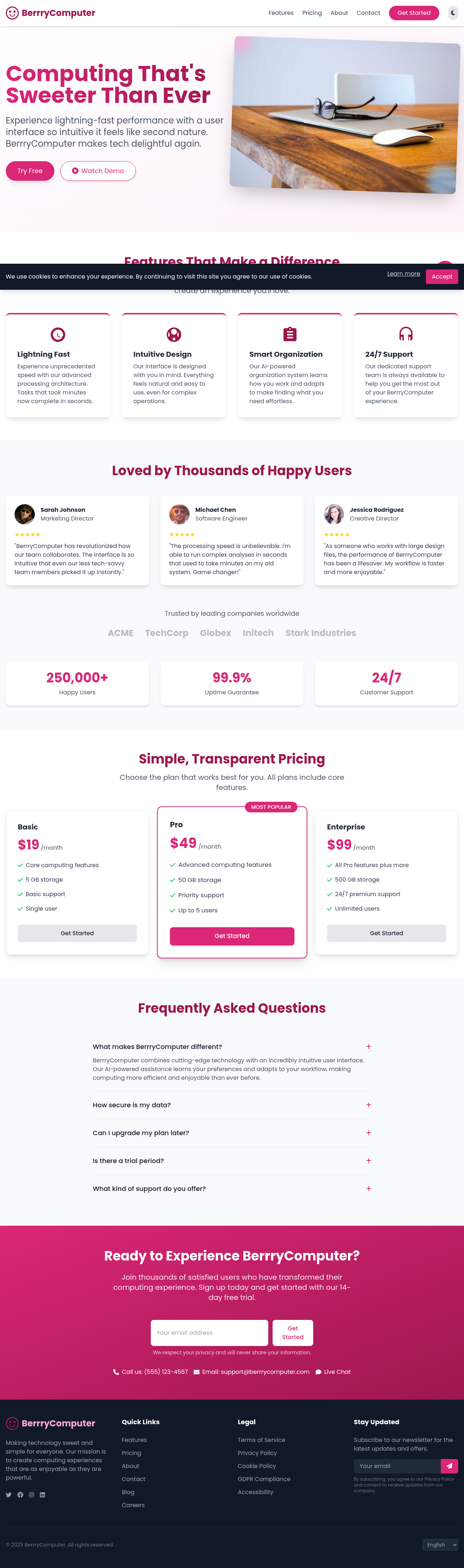The image size is (464, 1568).
Task: Click the Smart Organization clipboard icon
Action: (289, 334)
